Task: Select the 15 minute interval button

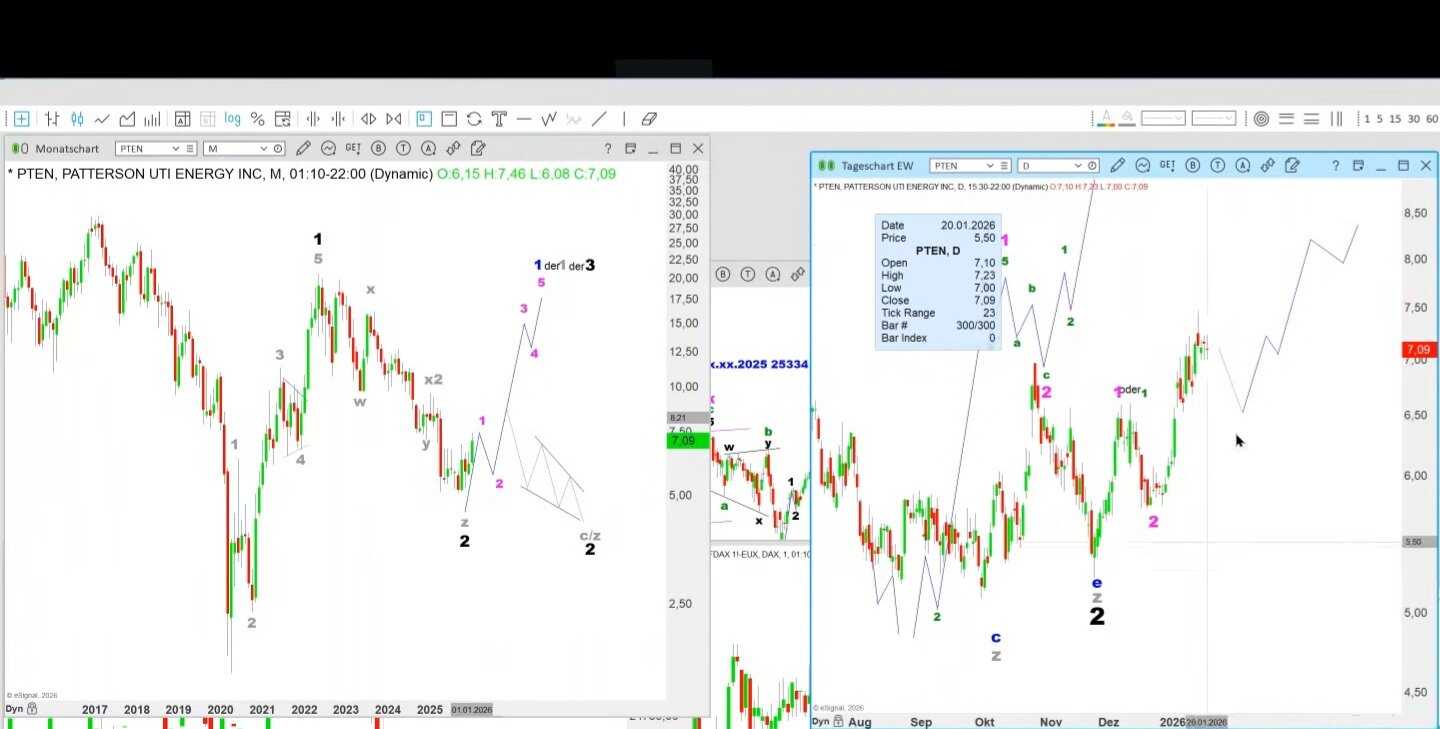Action: point(1395,119)
